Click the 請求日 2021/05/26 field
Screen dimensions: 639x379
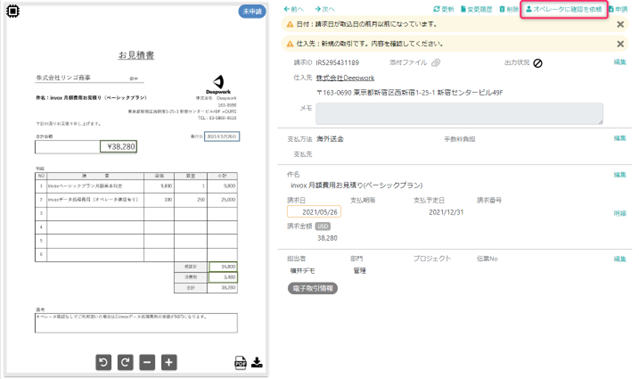click(314, 212)
